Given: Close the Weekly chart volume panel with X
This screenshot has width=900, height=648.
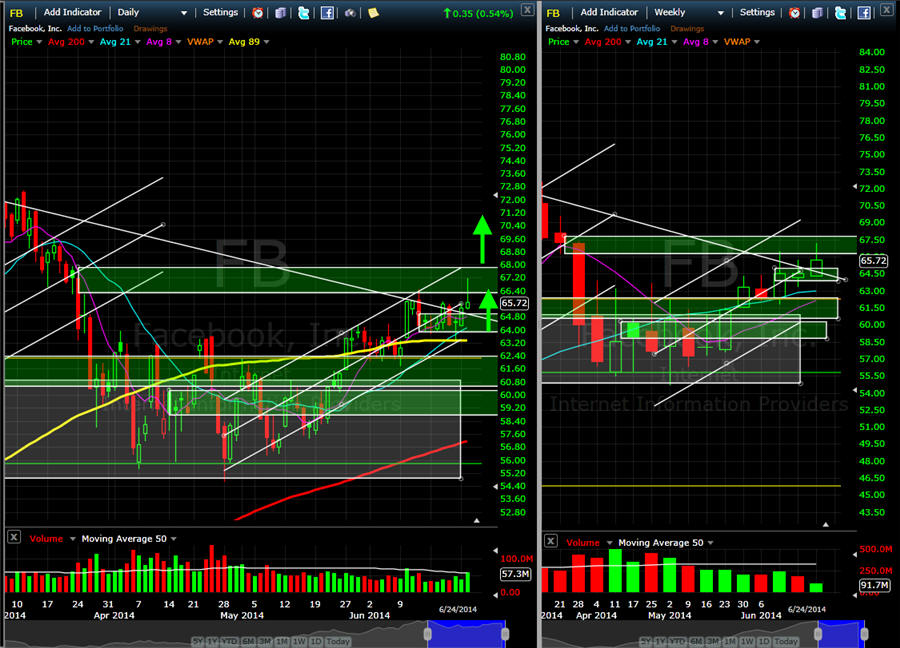Looking at the screenshot, I should (x=550, y=541).
